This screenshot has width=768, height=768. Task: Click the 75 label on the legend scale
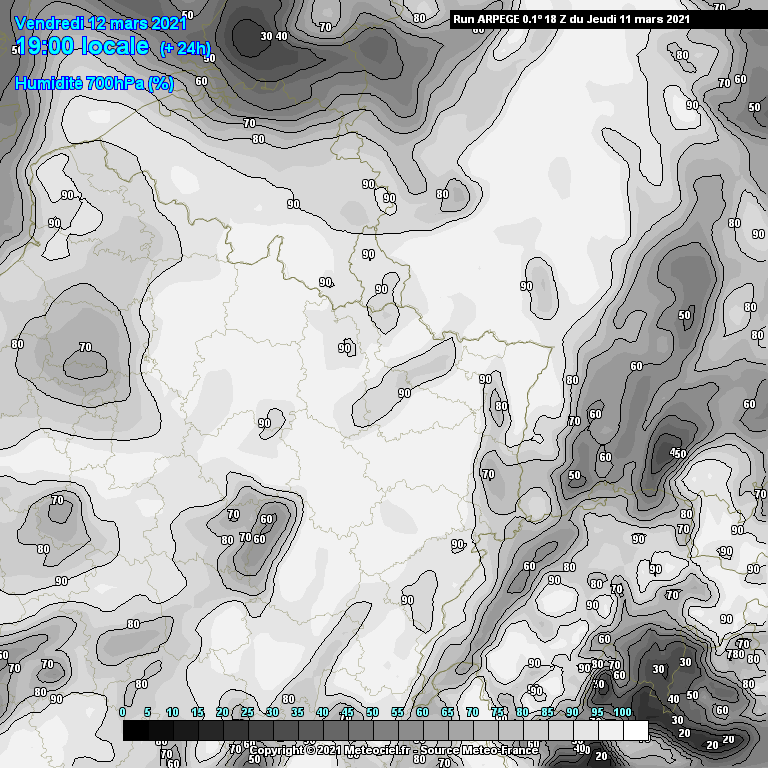tap(497, 712)
